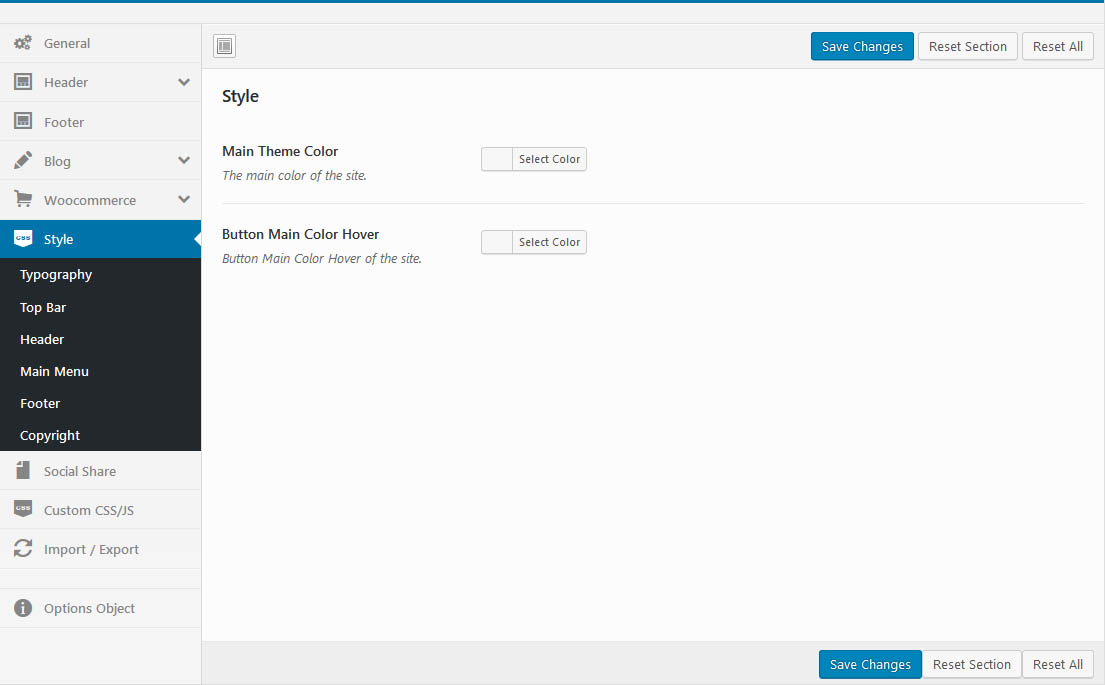Click the Social Share page icon
This screenshot has width=1105, height=685.
coord(22,470)
